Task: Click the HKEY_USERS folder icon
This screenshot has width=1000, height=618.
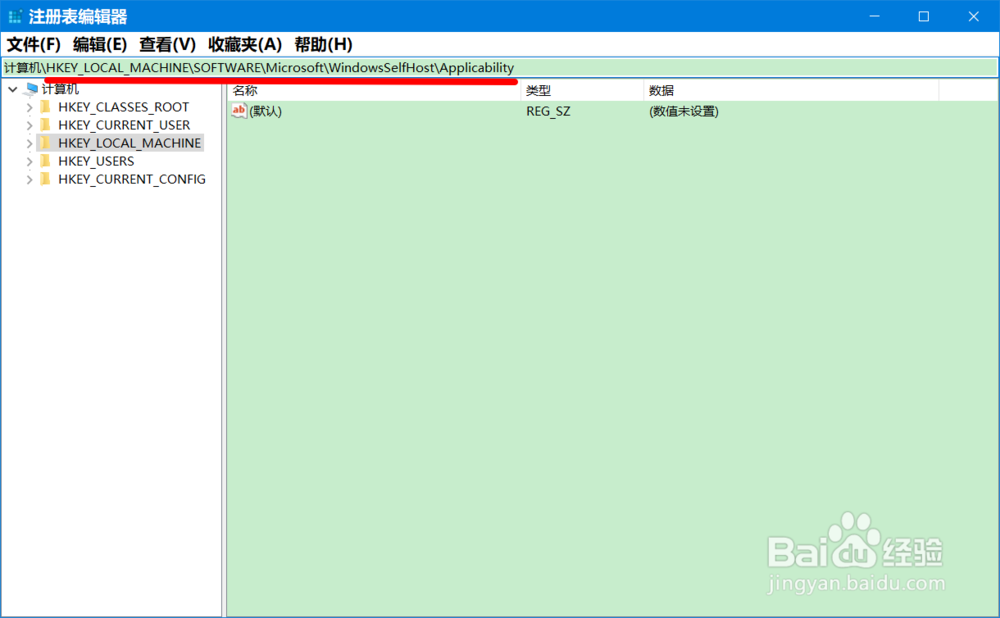Action: 45,161
